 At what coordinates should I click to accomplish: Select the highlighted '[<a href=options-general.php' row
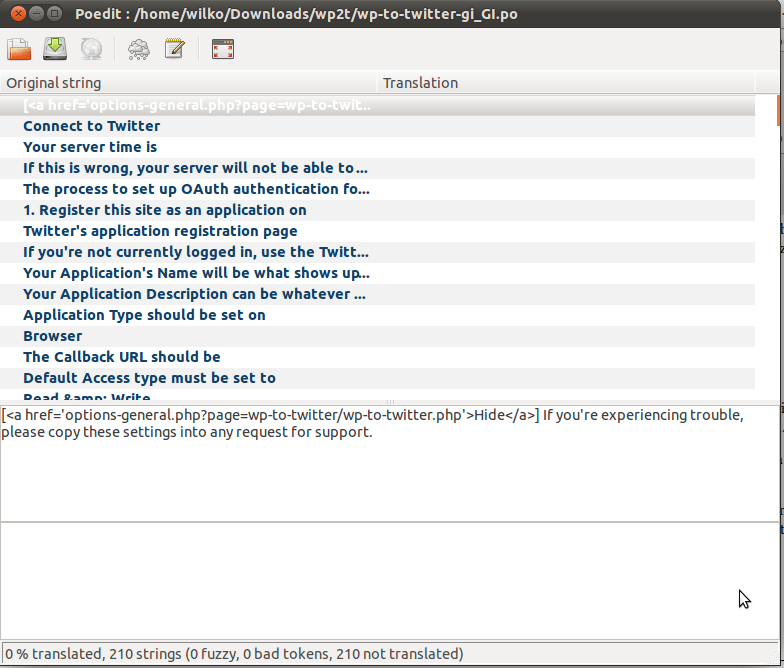[378, 105]
